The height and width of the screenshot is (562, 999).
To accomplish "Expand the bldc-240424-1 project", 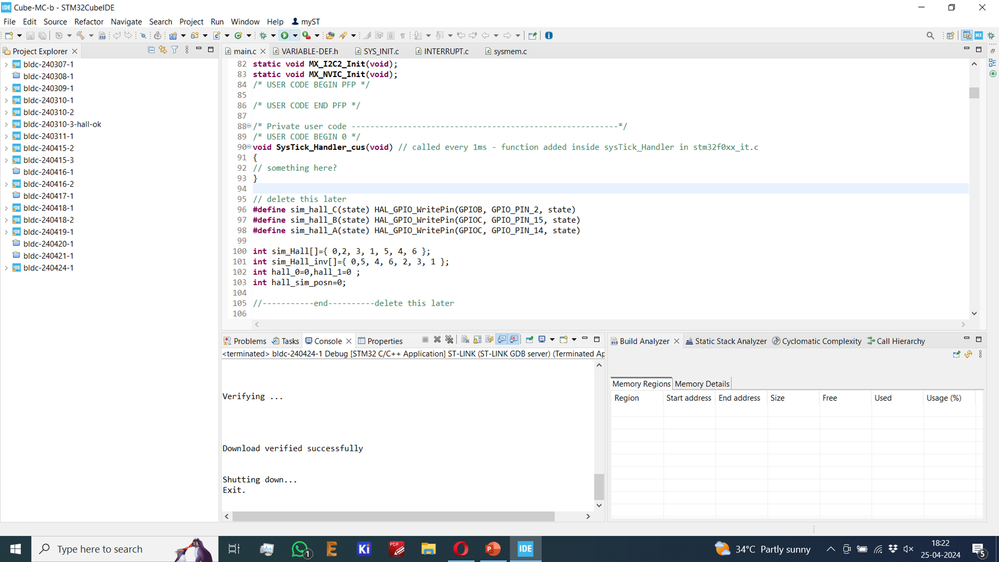I will click(7, 268).
